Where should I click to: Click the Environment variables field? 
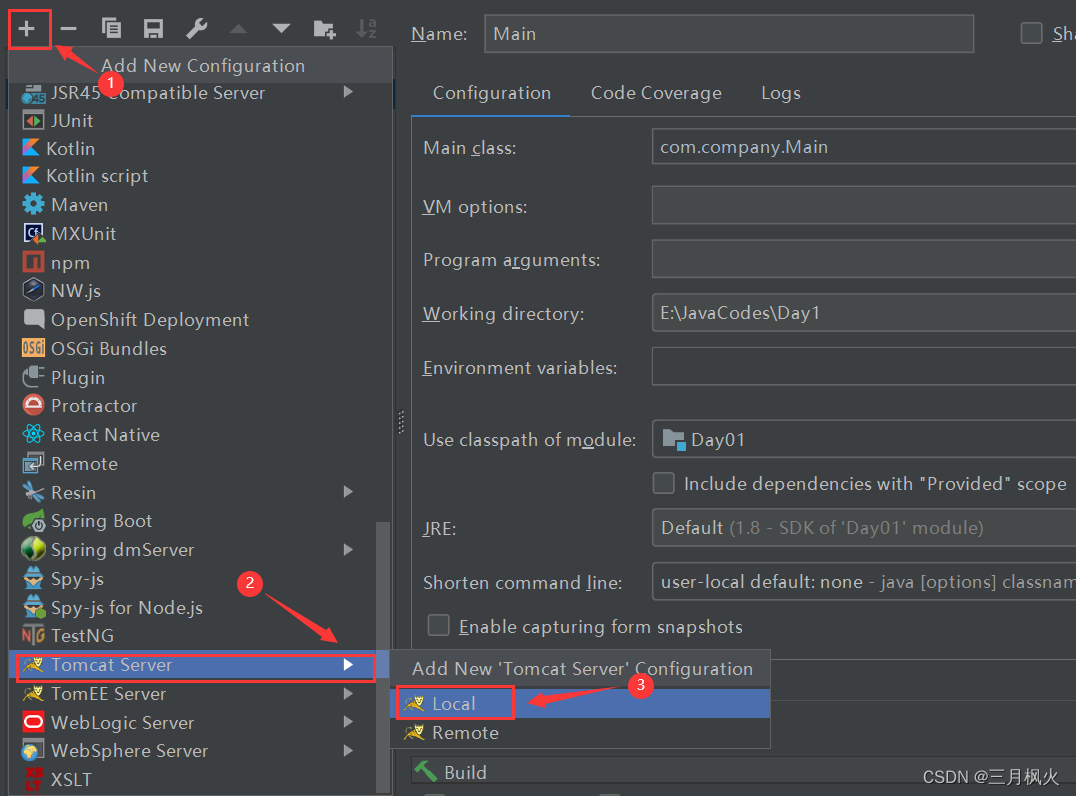pyautogui.click(x=864, y=366)
